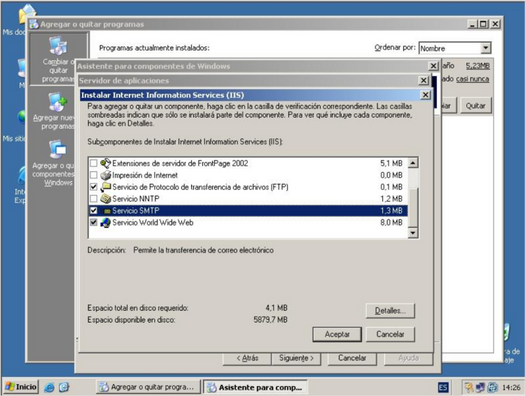Open Agregar nuevos programas sidebar icon
Image resolution: width=525 pixels, height=396 pixels.
click(x=58, y=102)
